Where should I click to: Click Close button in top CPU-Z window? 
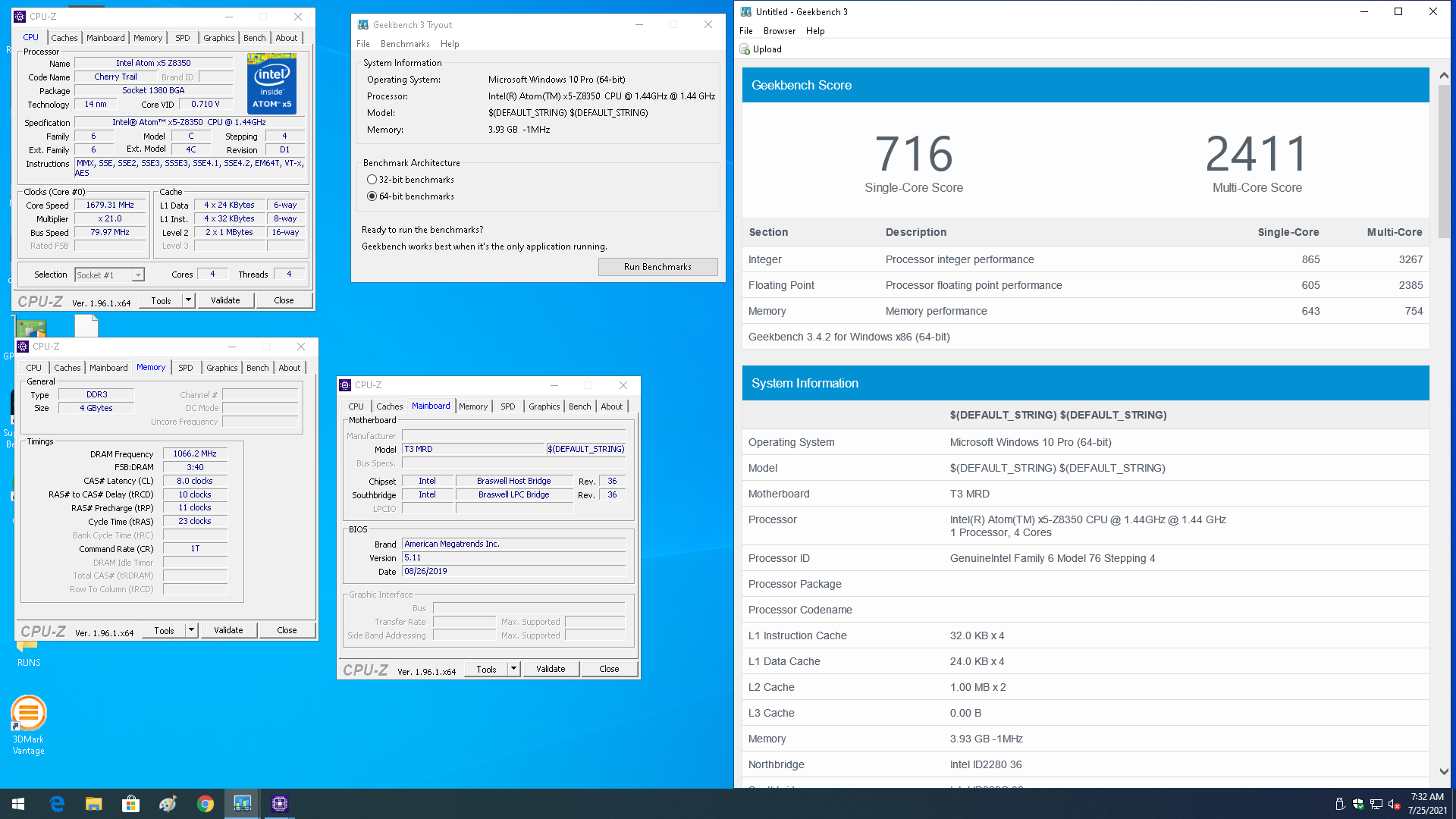[x=284, y=300]
